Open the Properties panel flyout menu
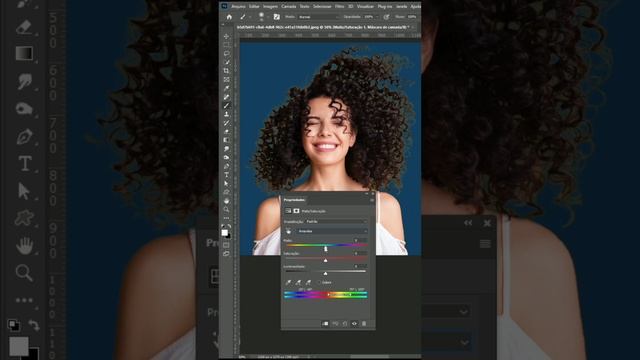Screen dimensions: 640x360 (372, 200)
